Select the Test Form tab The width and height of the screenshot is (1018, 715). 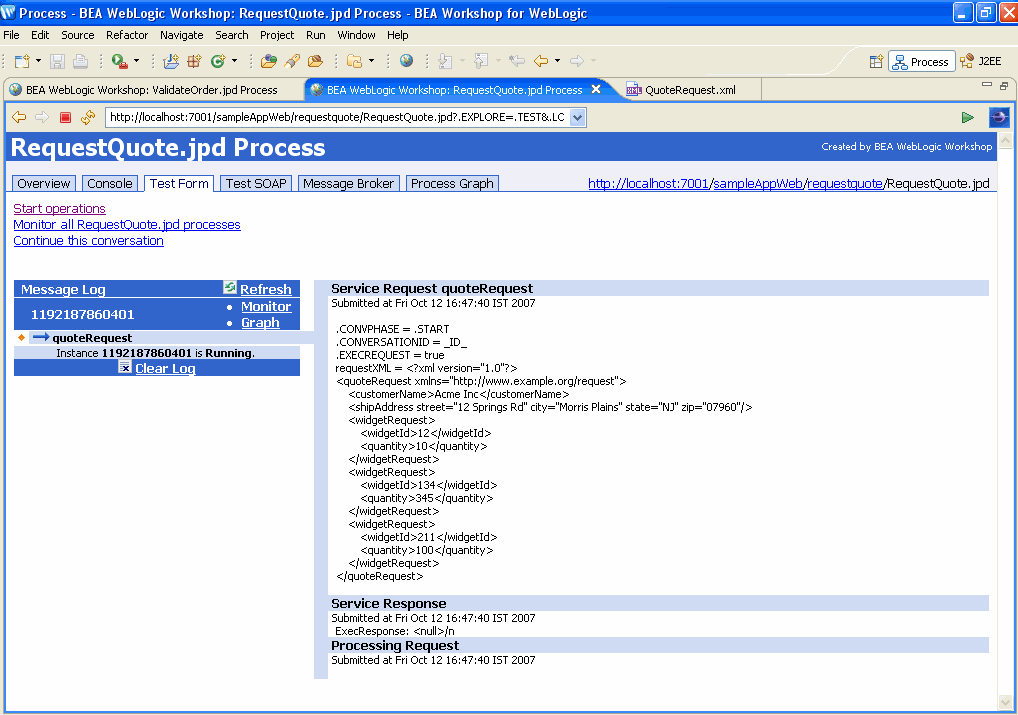pyautogui.click(x=179, y=184)
